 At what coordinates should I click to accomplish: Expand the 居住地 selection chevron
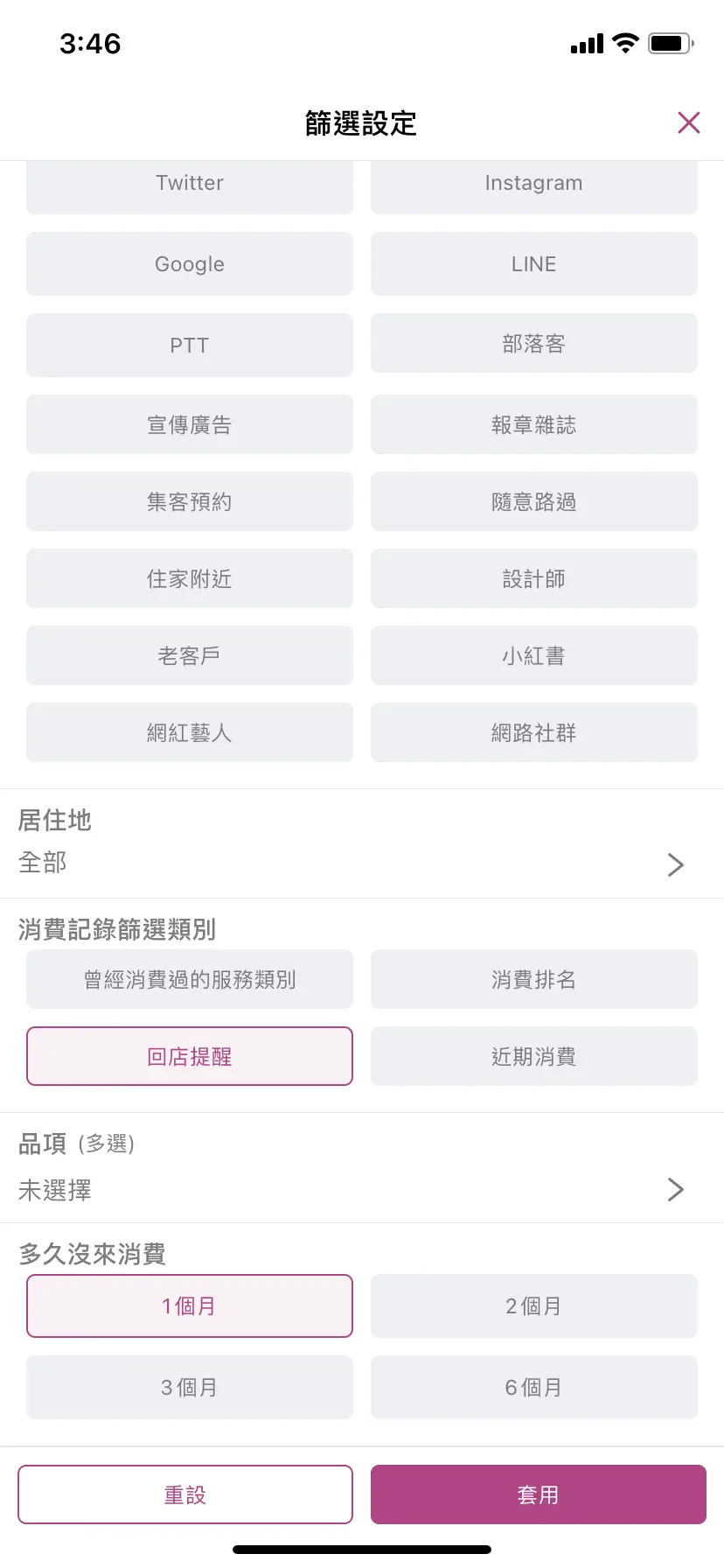(675, 864)
